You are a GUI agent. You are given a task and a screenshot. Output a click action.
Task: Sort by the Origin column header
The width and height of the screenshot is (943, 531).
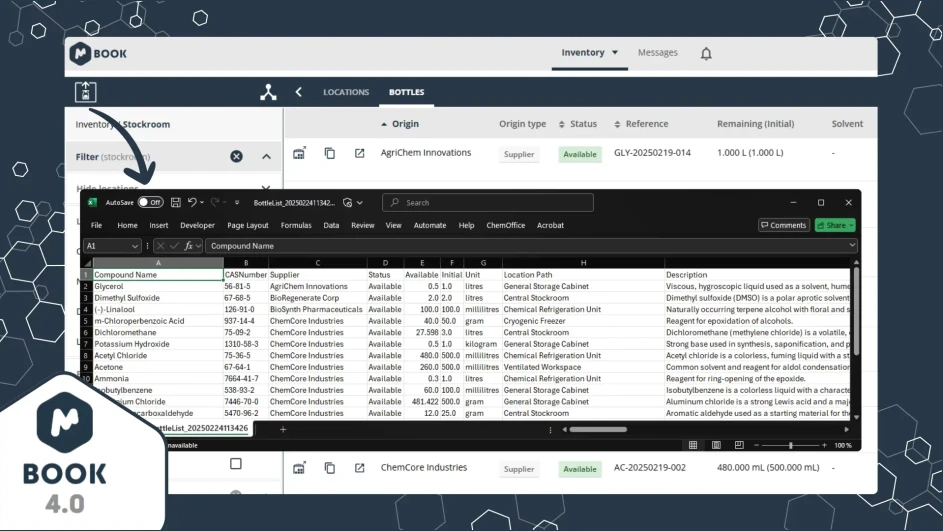pyautogui.click(x=400, y=124)
